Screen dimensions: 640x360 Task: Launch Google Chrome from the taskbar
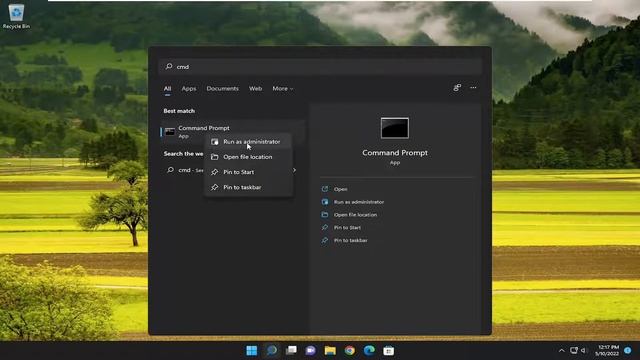coord(350,350)
